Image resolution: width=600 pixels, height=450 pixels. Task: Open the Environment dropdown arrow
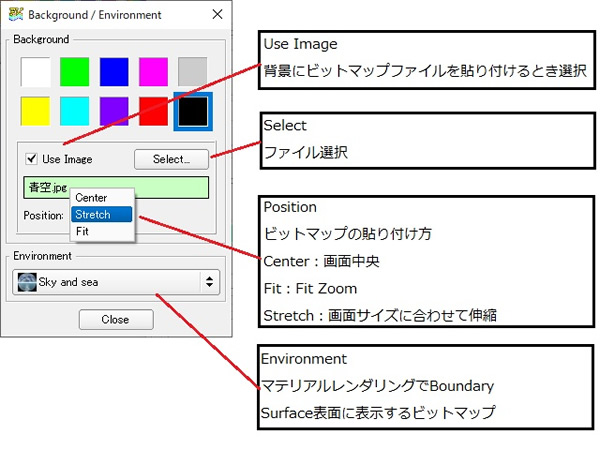pyautogui.click(x=210, y=282)
